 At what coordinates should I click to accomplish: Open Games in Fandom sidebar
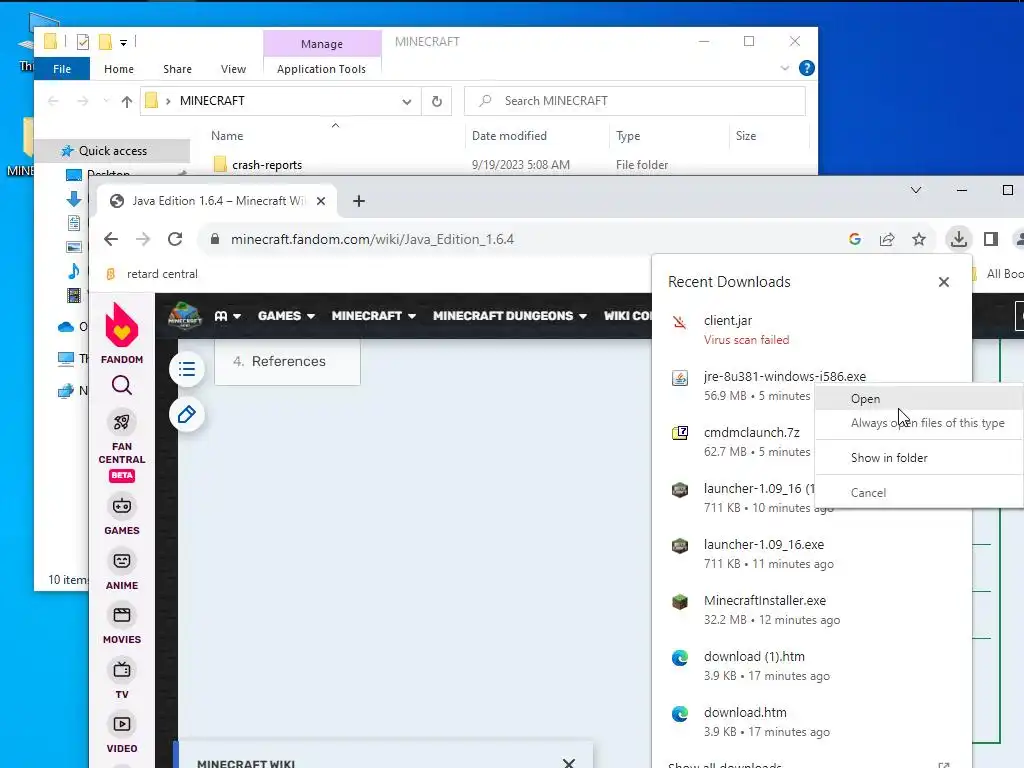[121, 516]
